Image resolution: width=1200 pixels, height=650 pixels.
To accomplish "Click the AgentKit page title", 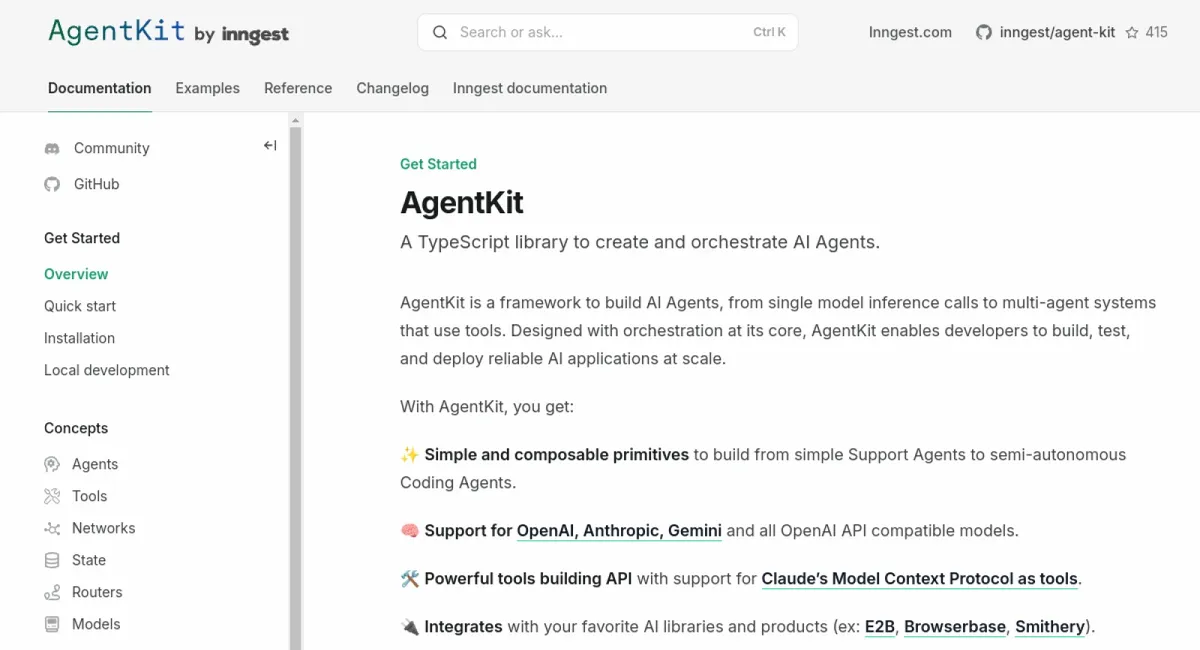I will point(462,203).
